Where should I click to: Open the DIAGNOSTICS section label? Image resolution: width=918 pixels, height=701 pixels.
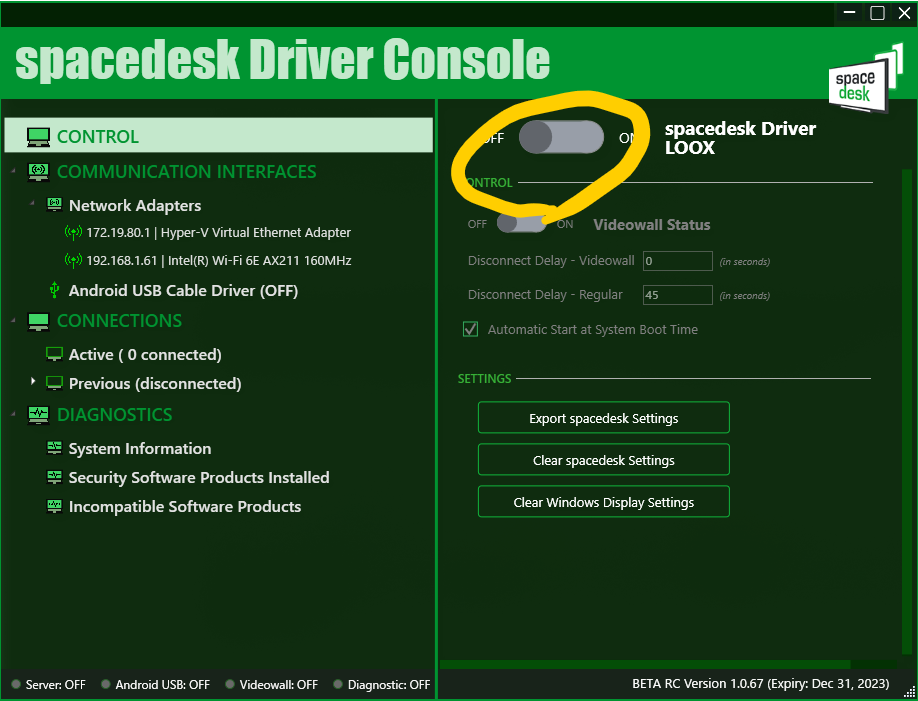click(115, 415)
